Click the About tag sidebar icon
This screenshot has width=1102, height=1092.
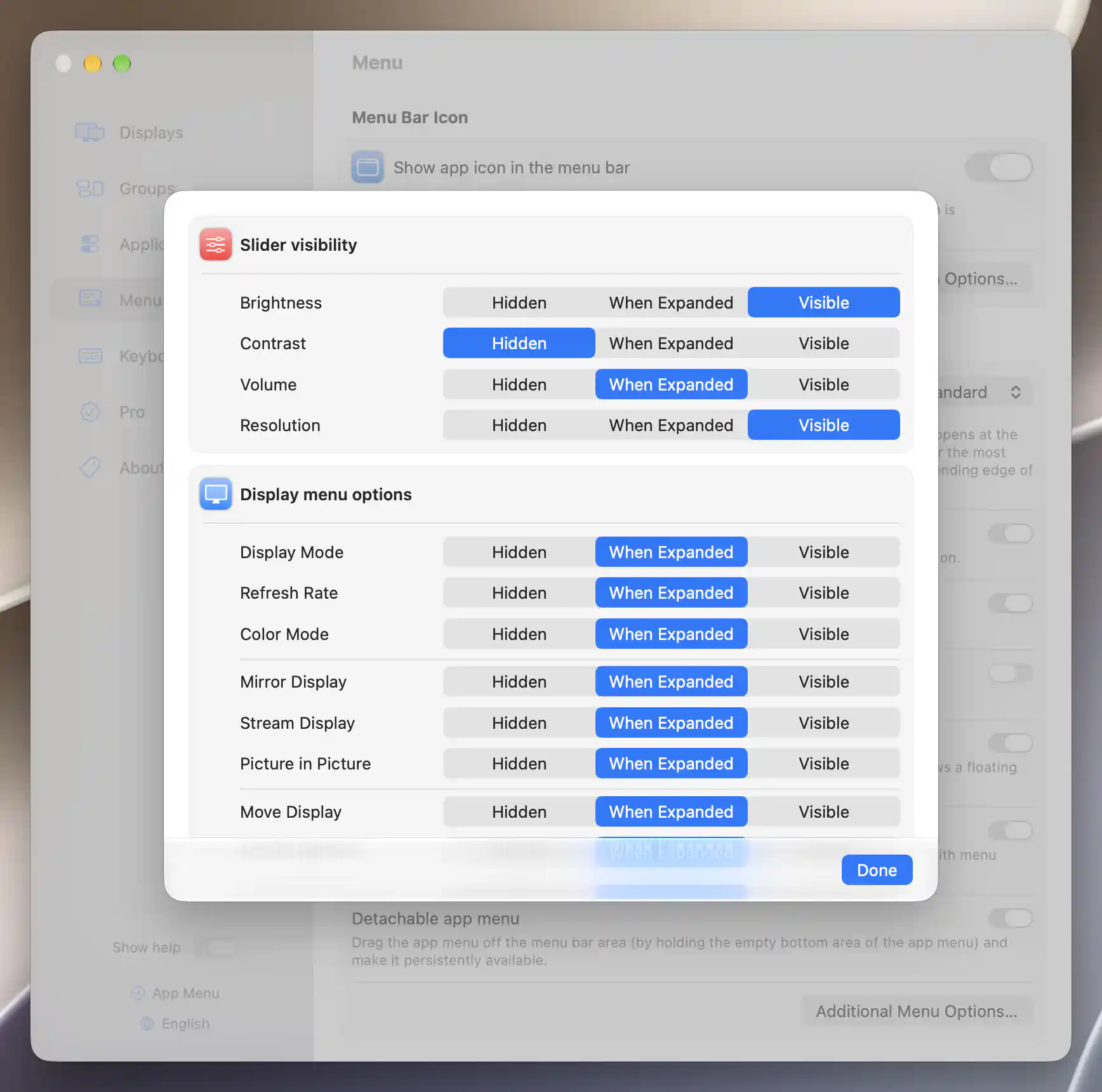pyautogui.click(x=90, y=467)
